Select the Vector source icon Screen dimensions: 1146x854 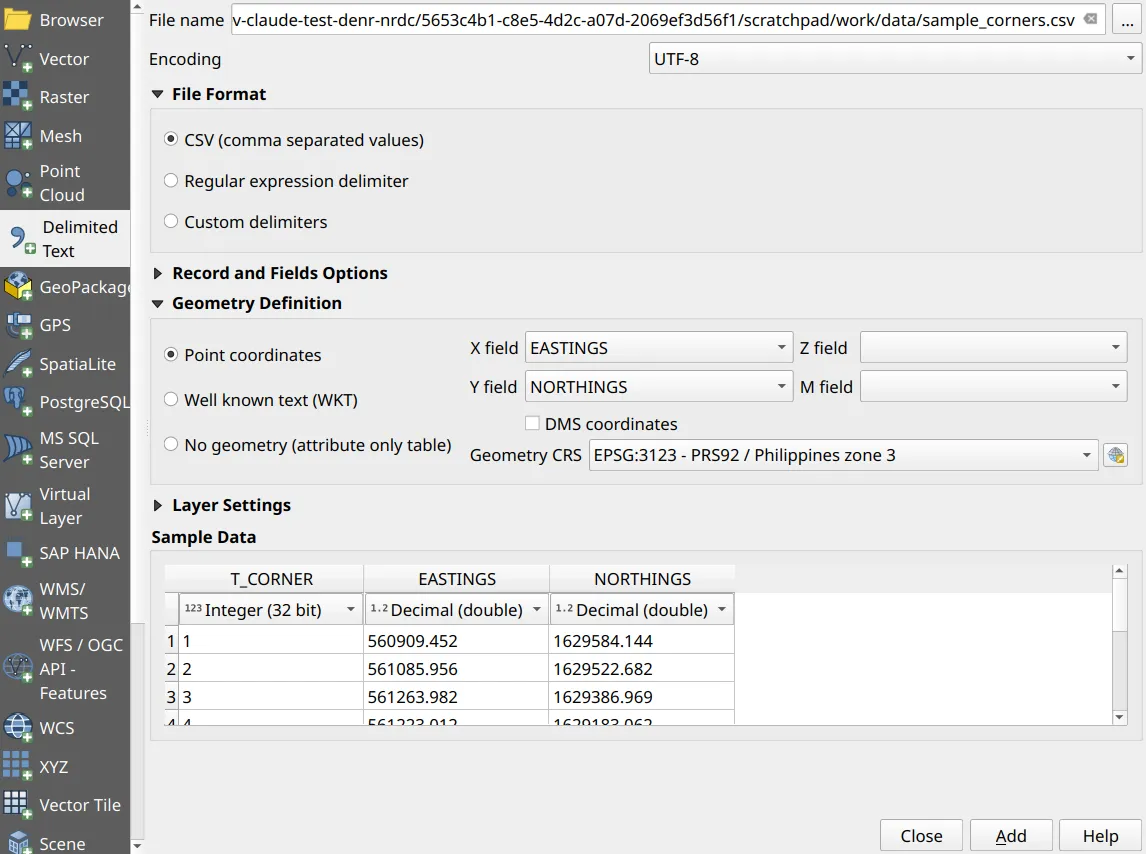tap(18, 58)
